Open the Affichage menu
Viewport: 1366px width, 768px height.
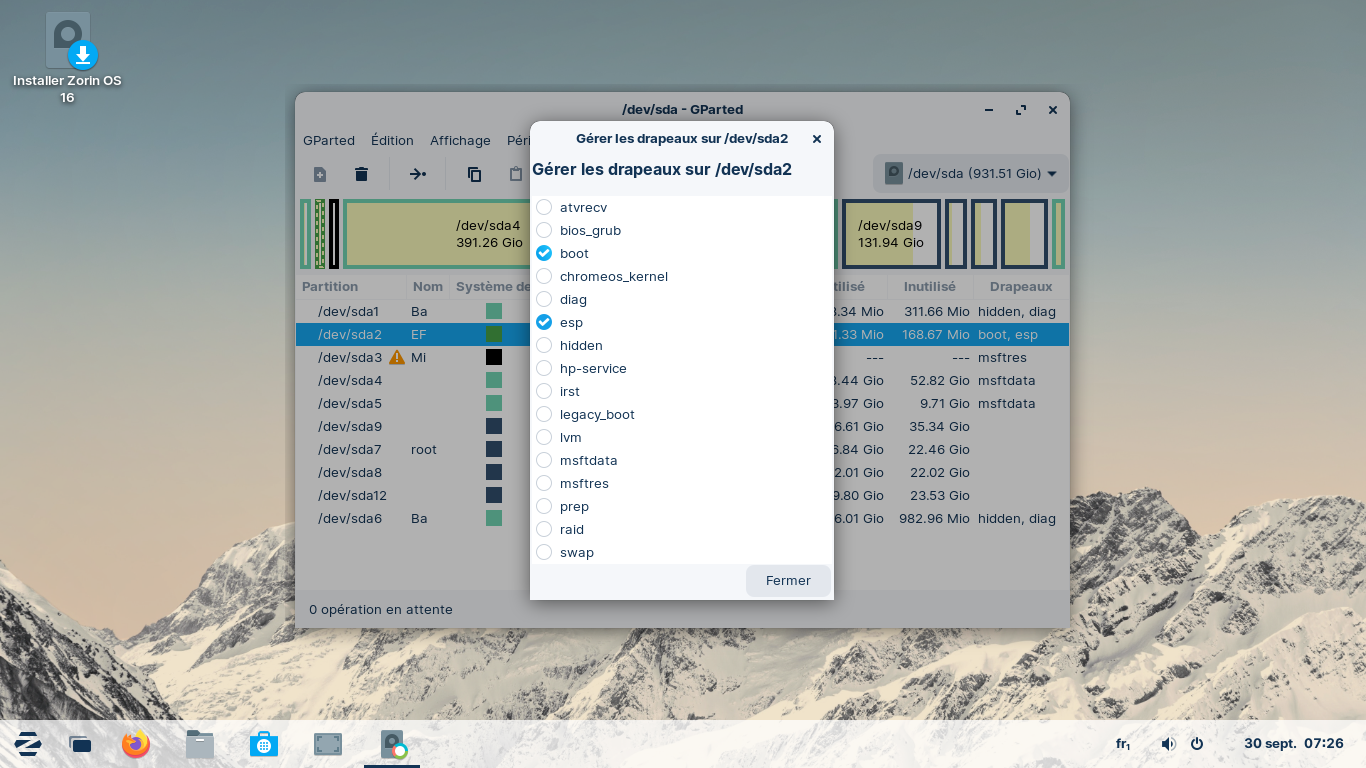pos(460,140)
